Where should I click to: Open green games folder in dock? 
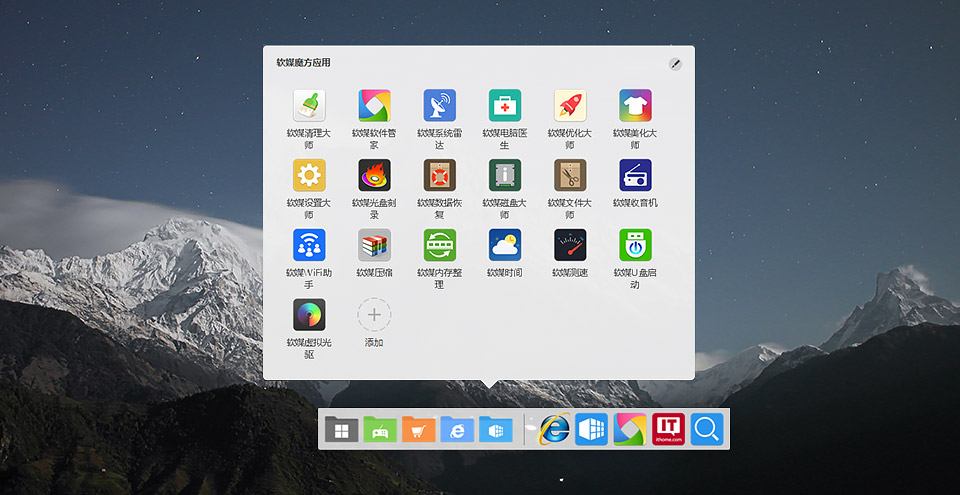380,429
